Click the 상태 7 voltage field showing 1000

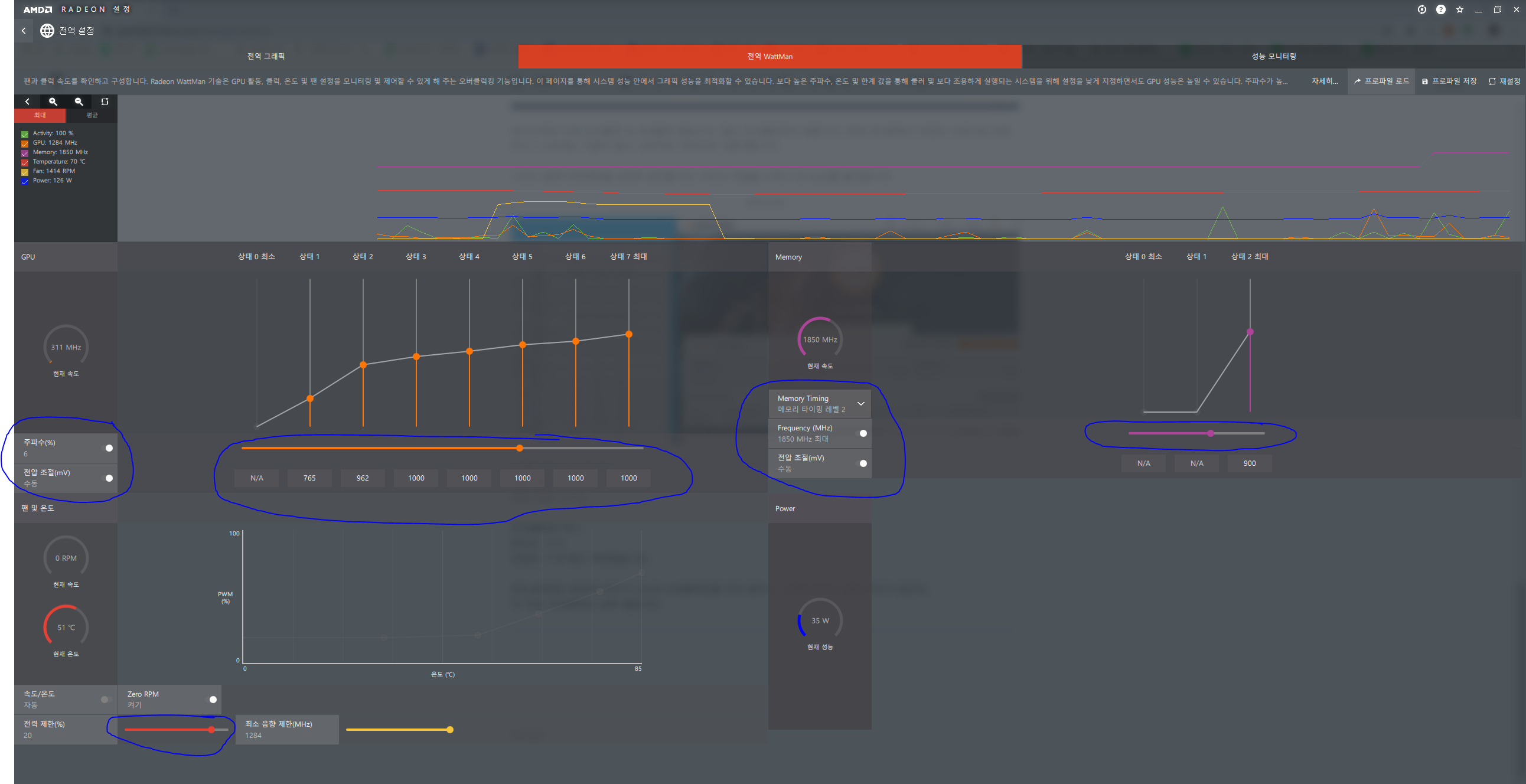coord(628,478)
